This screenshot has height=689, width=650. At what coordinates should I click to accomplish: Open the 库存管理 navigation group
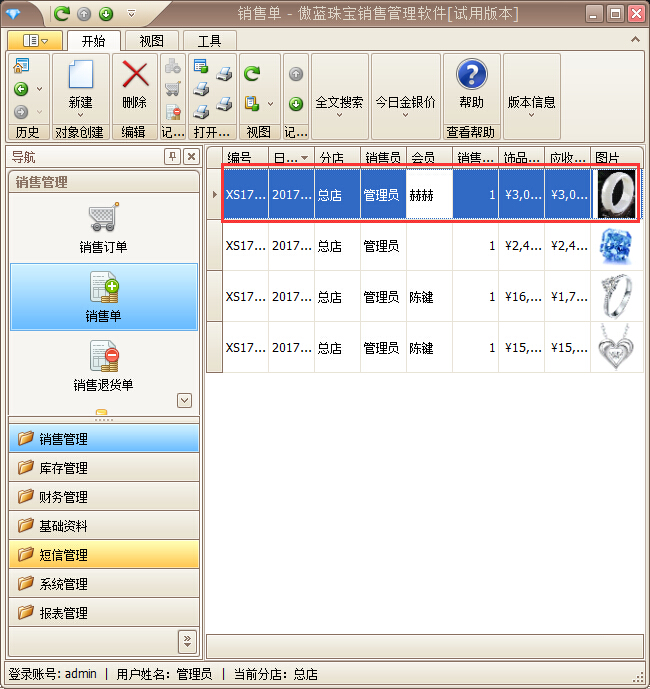(104, 468)
